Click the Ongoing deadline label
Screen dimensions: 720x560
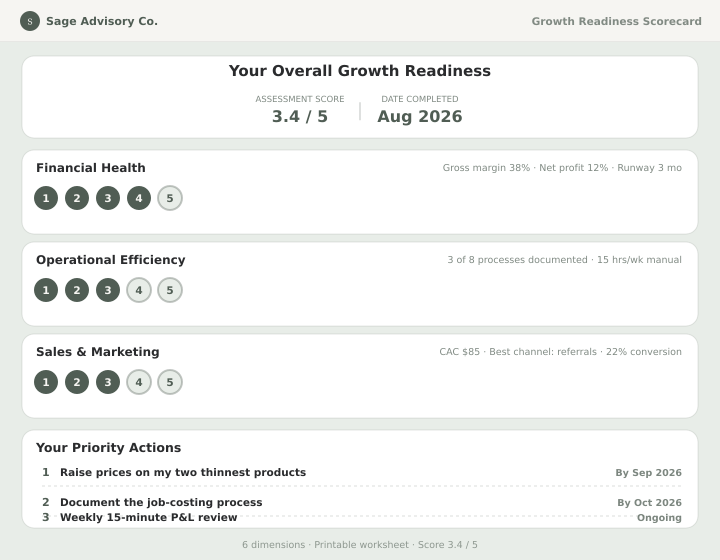tap(659, 518)
